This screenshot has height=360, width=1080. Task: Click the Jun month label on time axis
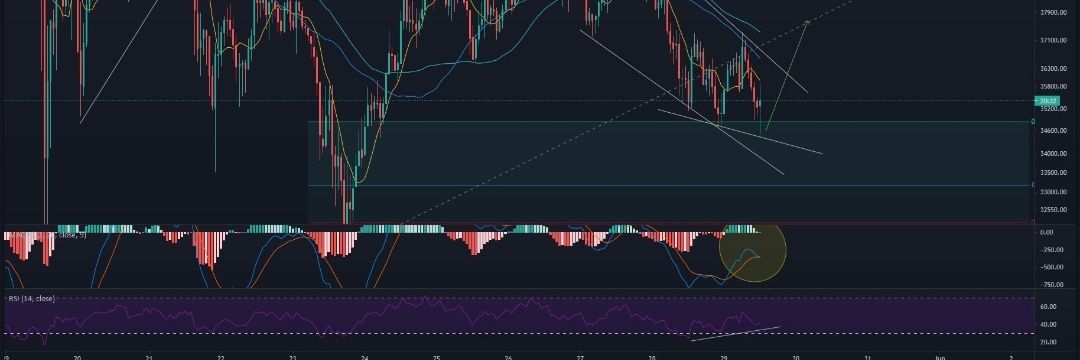940,357
